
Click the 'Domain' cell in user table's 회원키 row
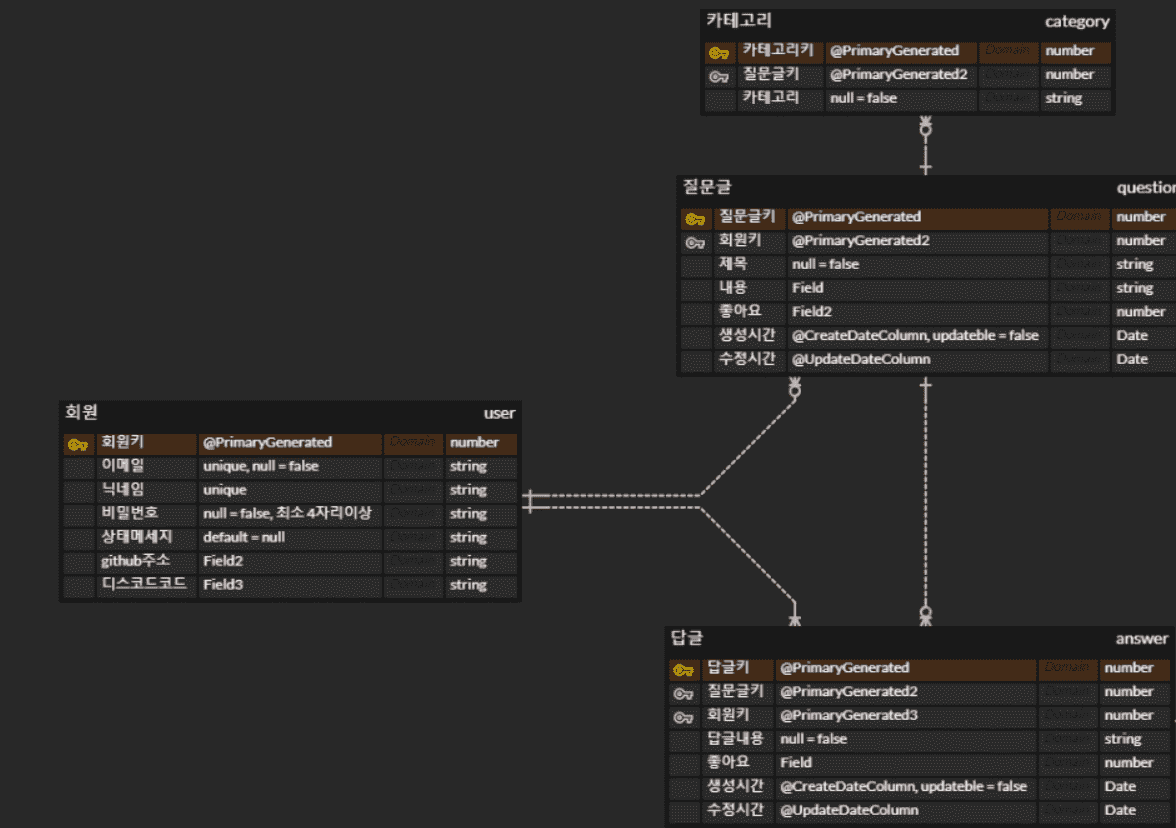[412, 442]
